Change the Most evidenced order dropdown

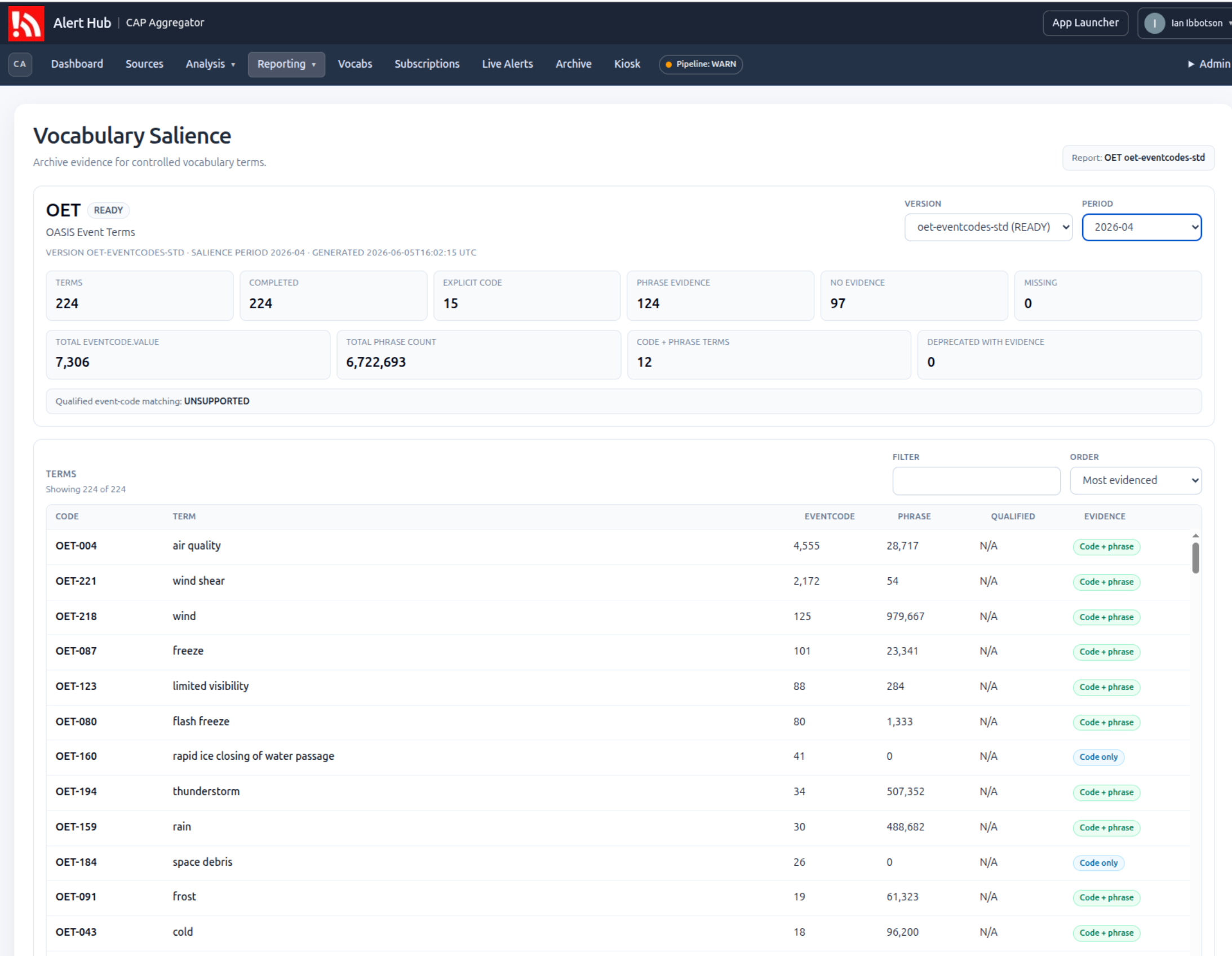[1135, 480]
